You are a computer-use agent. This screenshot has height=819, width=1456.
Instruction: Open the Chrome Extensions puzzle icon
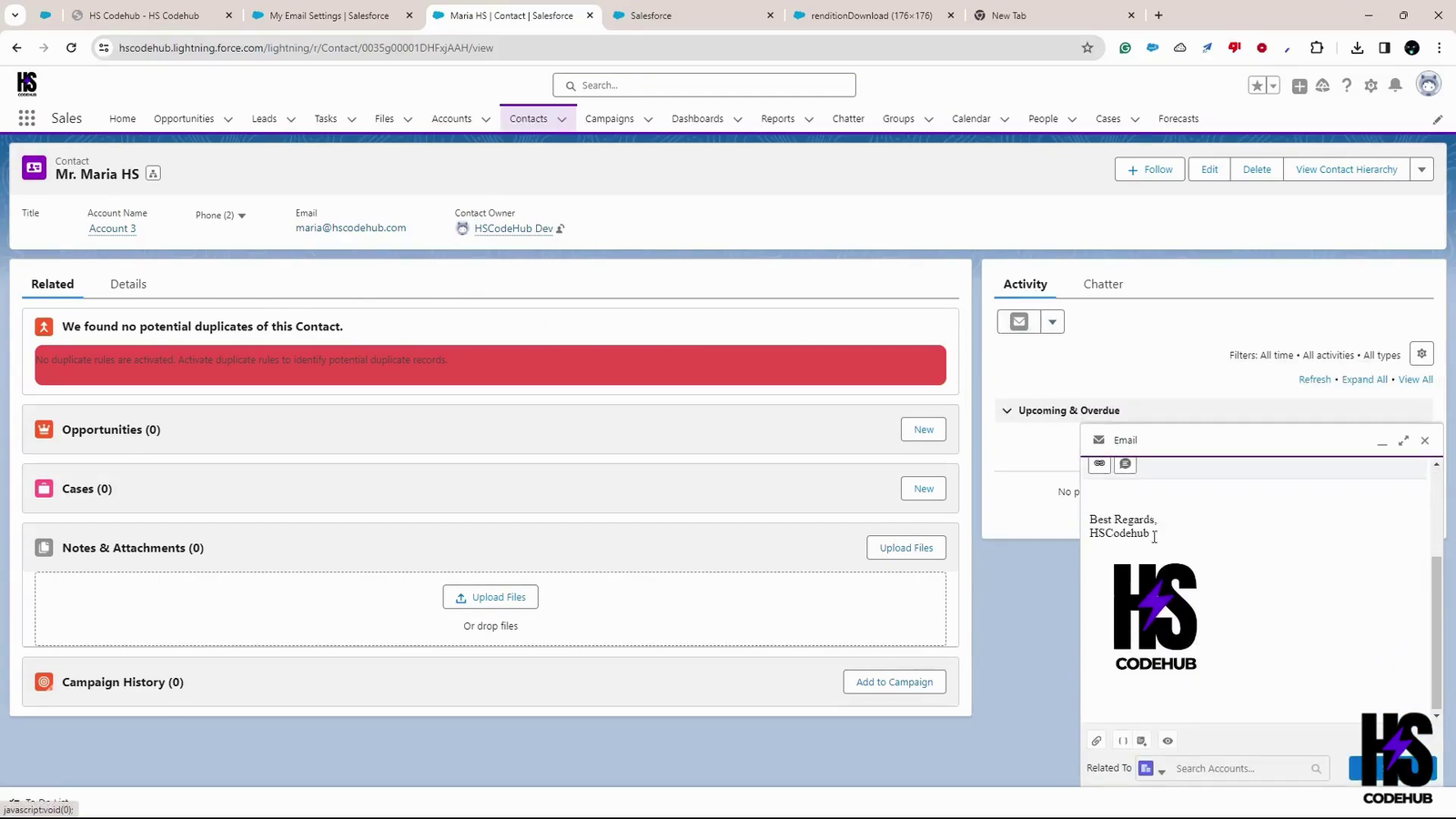(x=1317, y=47)
